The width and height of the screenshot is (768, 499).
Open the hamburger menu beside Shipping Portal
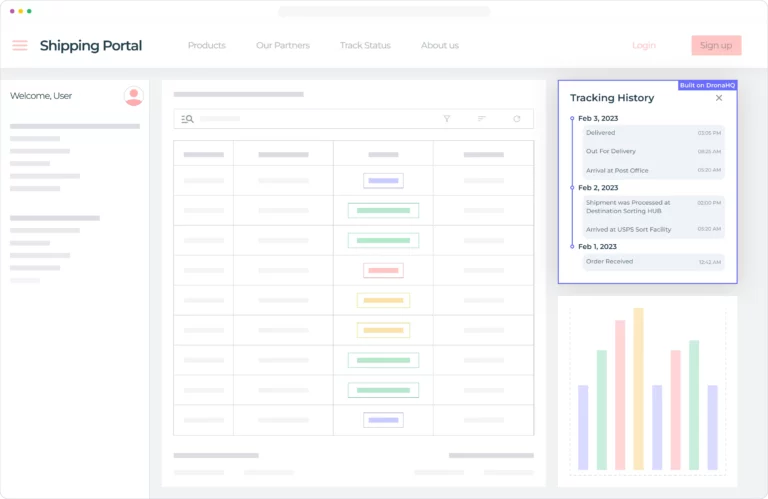pos(20,46)
